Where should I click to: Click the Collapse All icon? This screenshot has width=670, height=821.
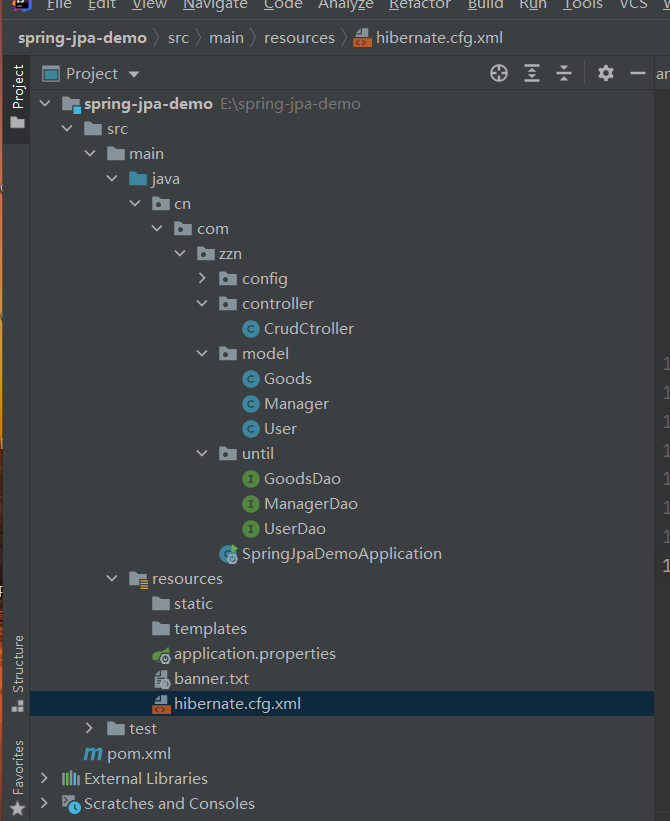pos(564,73)
